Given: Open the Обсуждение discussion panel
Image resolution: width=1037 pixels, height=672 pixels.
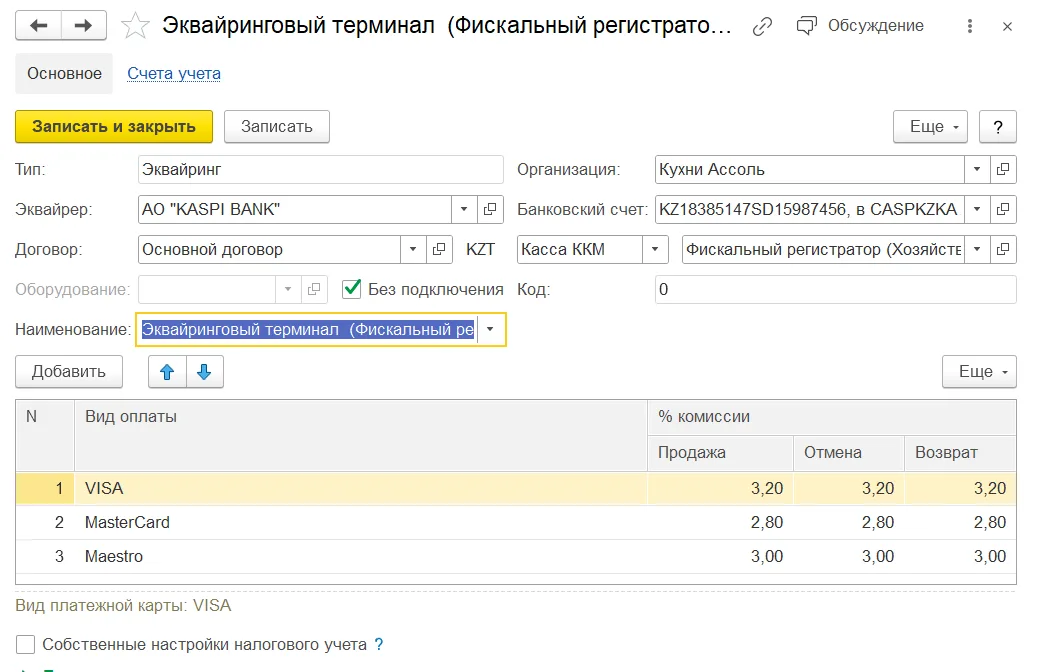Looking at the screenshot, I should (x=860, y=26).
